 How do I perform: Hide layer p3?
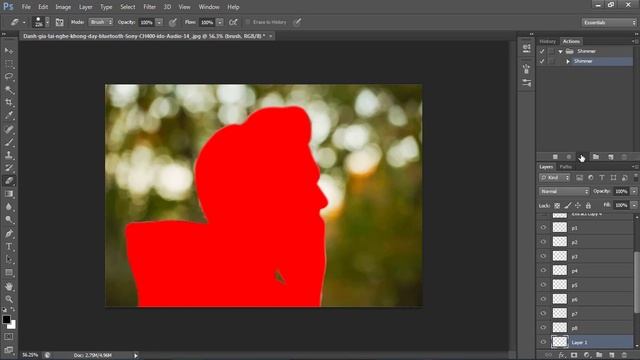(543, 256)
